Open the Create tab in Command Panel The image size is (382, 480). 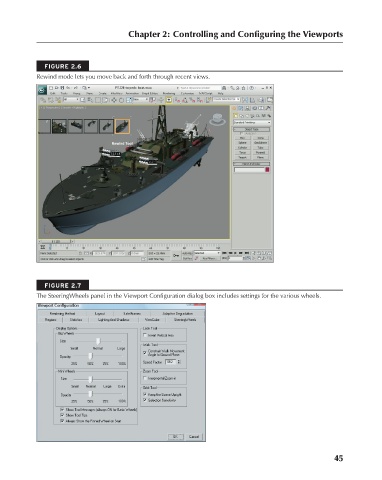[234, 108]
